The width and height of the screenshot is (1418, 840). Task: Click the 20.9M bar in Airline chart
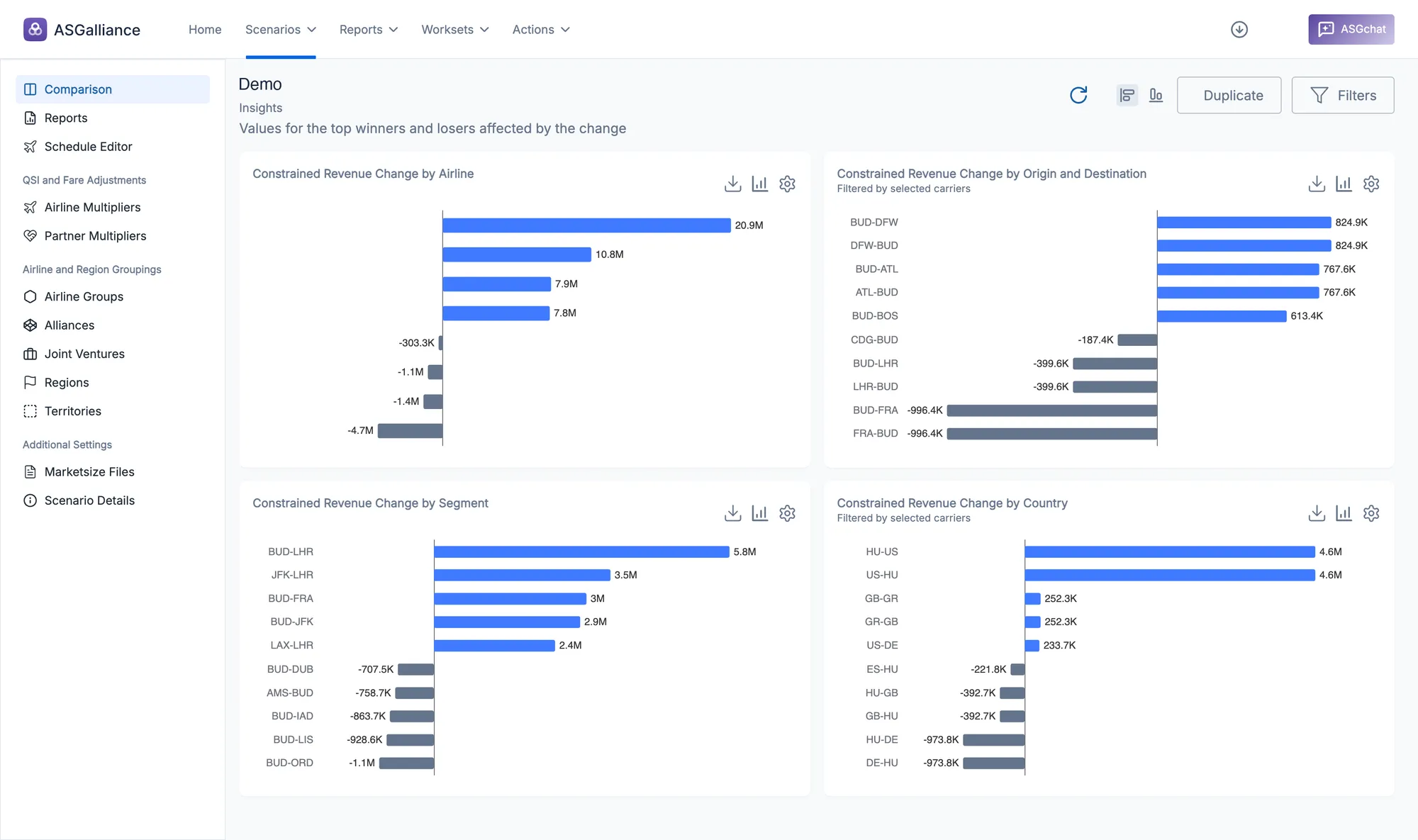586,225
